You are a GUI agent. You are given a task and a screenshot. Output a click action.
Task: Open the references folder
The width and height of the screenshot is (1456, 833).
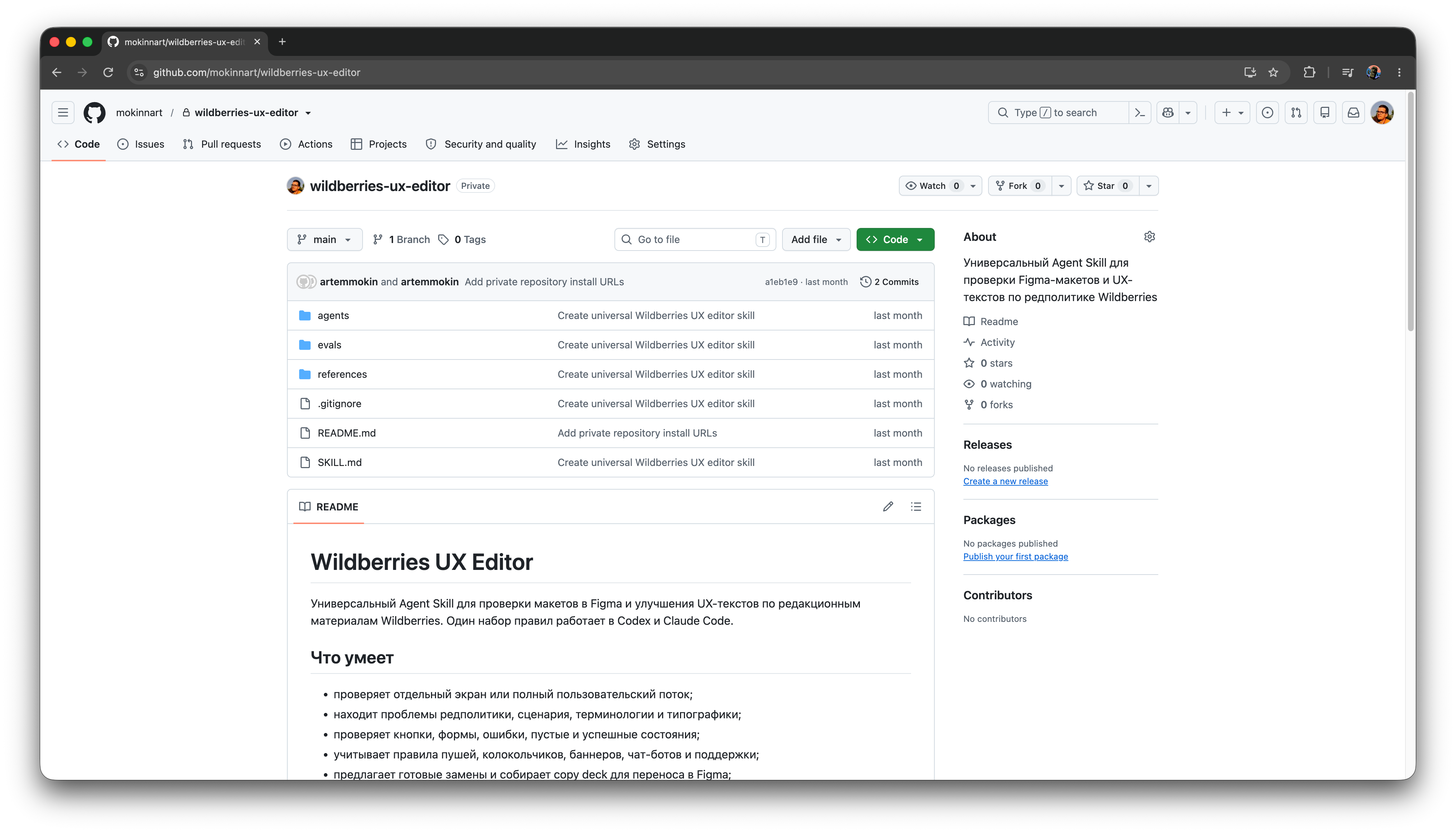[x=342, y=374]
